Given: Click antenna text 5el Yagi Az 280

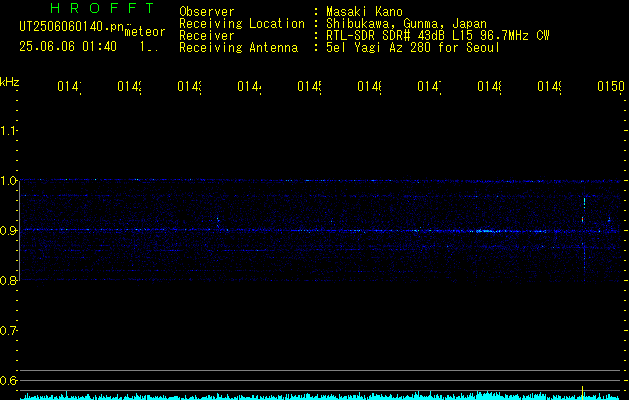Looking at the screenshot, I should coord(380,48).
